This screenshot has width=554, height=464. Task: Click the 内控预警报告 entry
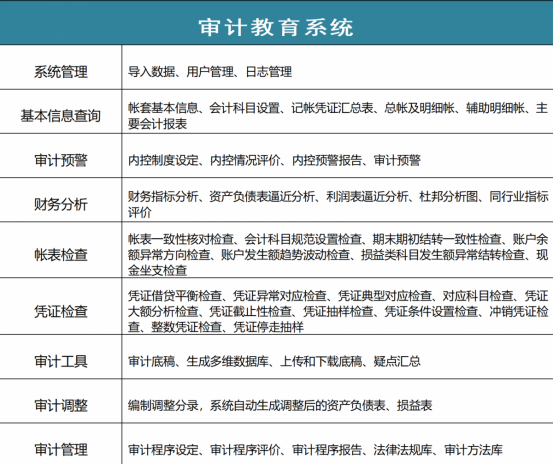[x=327, y=160]
